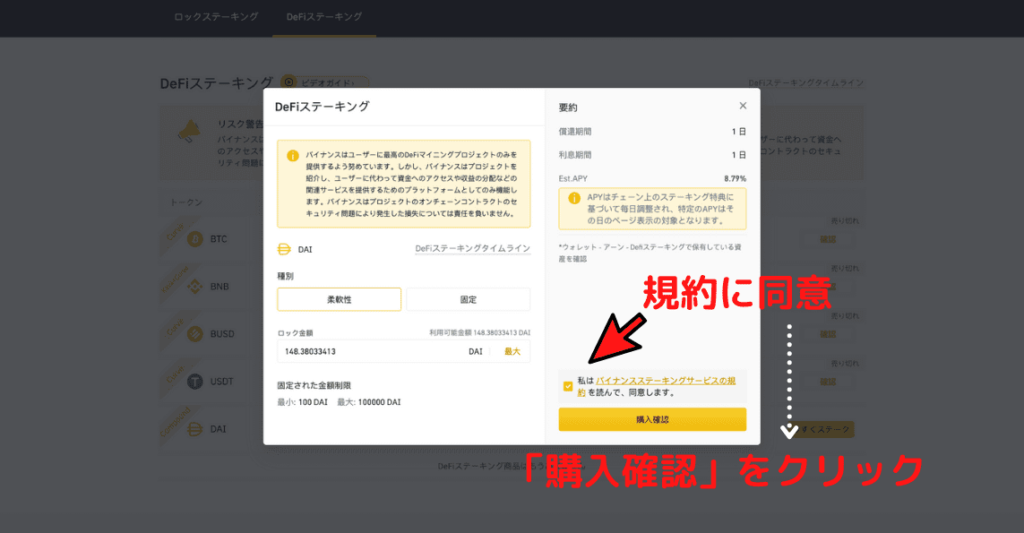Viewport: 1024px width, 533px height.
Task: Click the USDT row label in token list
Action: (221, 381)
